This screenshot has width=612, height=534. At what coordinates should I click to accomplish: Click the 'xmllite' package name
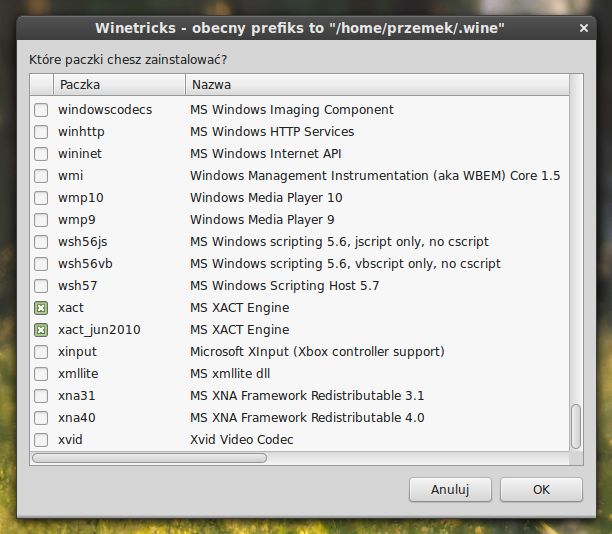pyautogui.click(x=78, y=374)
